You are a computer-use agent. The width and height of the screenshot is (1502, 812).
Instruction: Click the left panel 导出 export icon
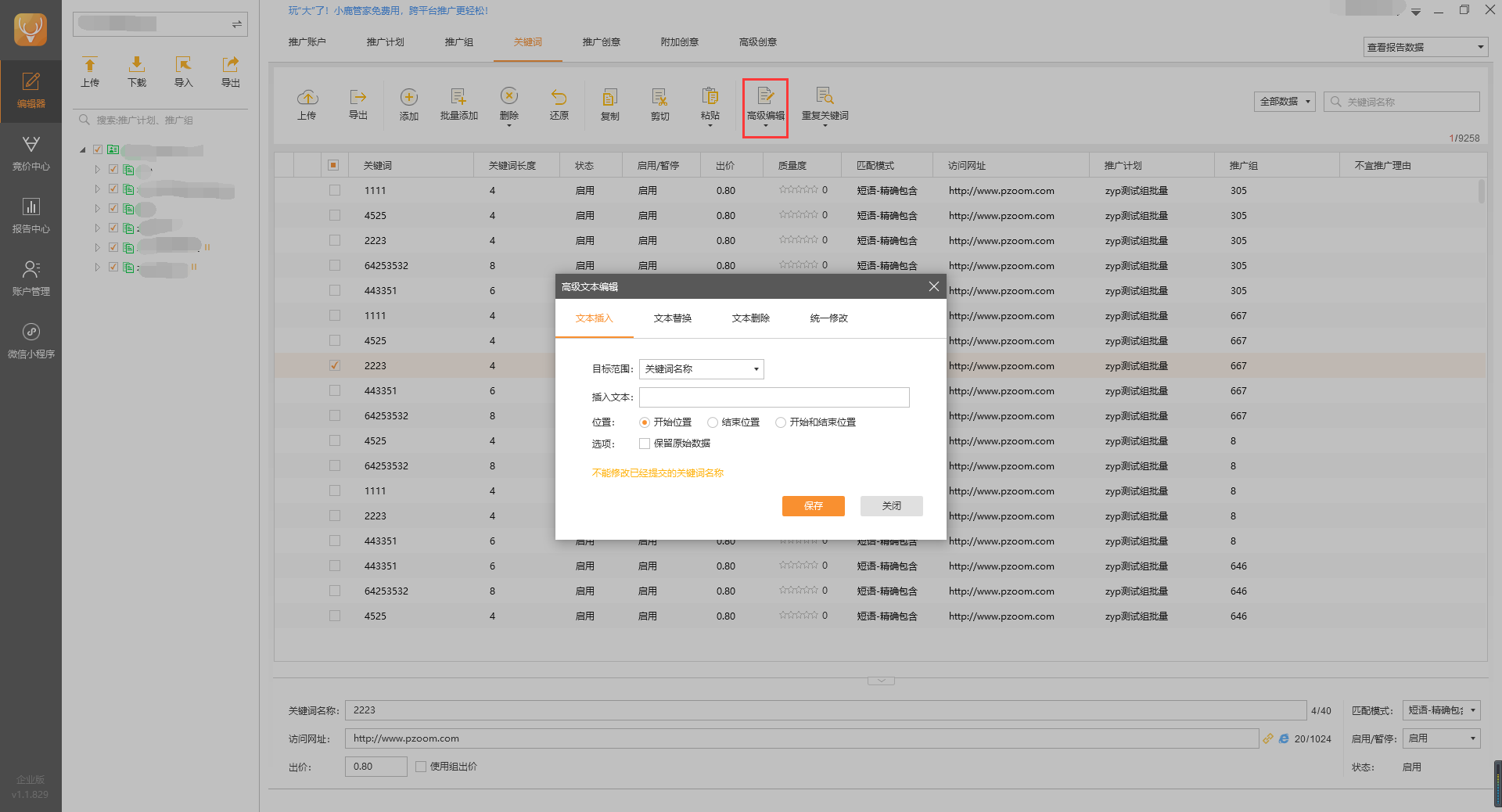click(x=231, y=64)
